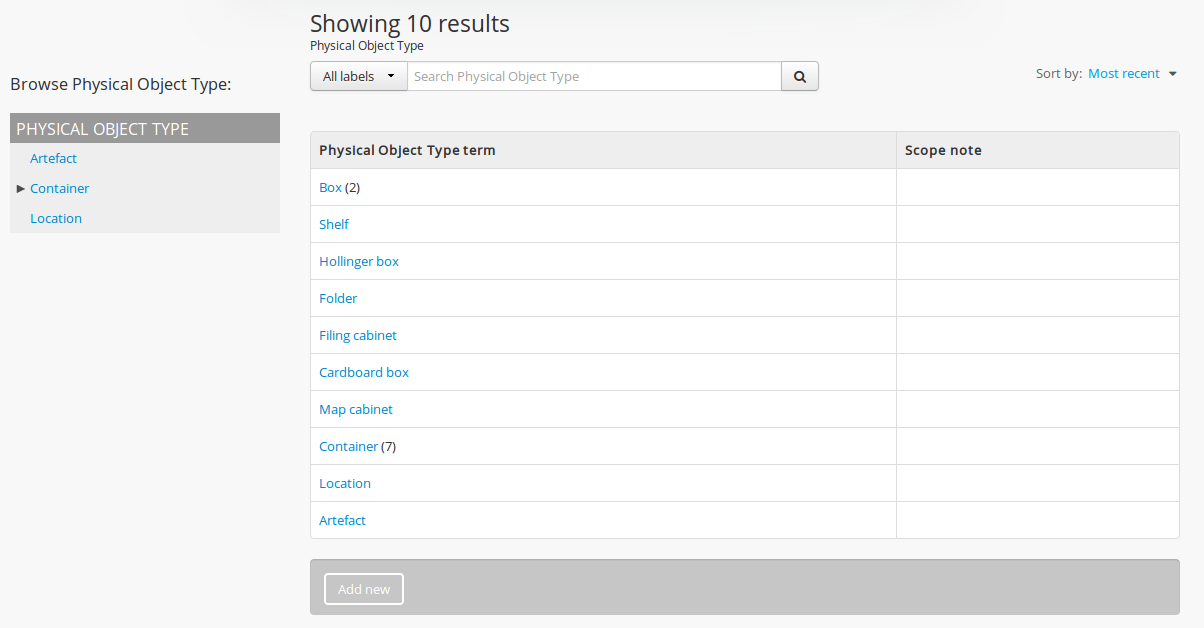Open the Map cabinet term link
The image size is (1204, 628).
pos(356,409)
